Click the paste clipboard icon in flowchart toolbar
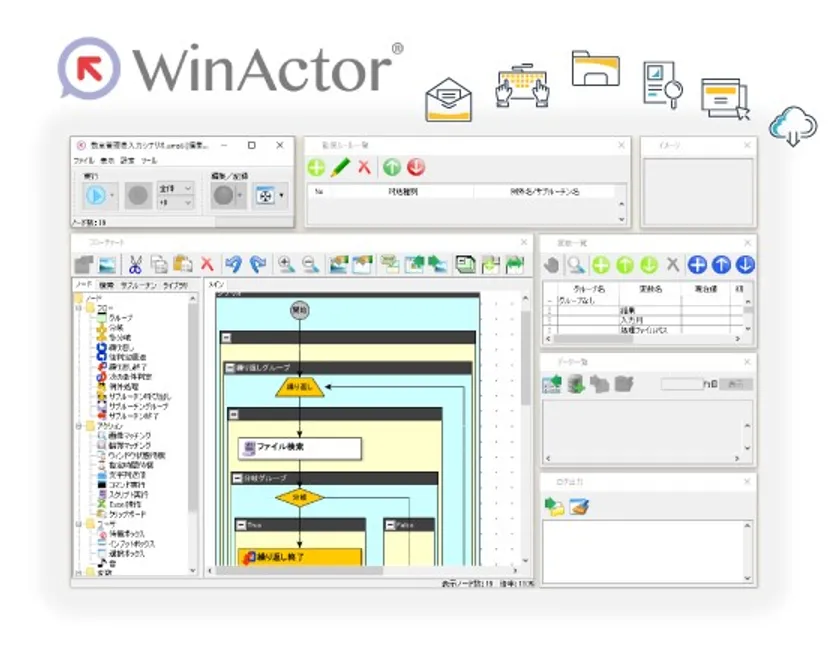This screenshot has width=840, height=668. [x=183, y=264]
